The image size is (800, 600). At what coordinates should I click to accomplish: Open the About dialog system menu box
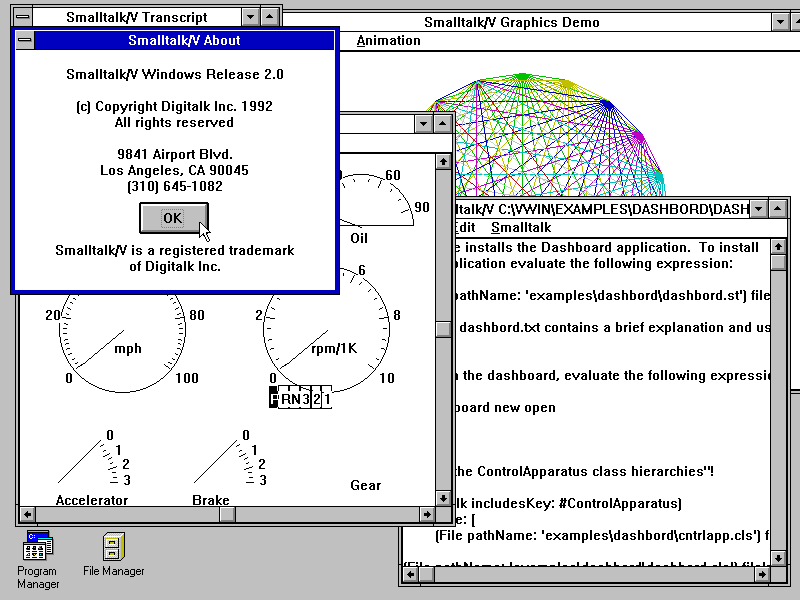click(x=25, y=40)
